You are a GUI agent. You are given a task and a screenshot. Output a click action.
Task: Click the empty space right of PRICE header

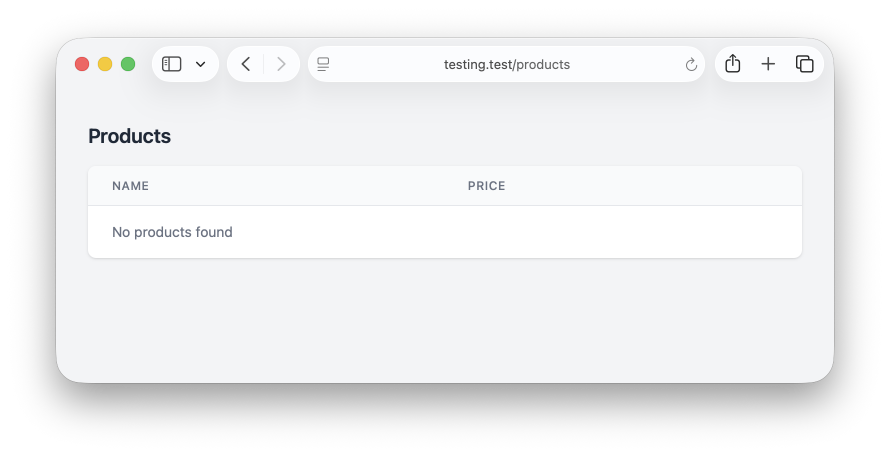tap(650, 186)
